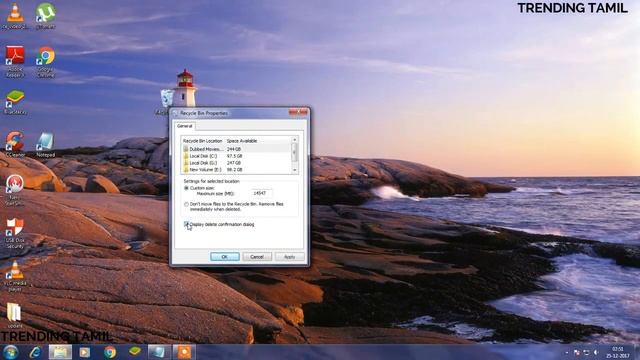Open the USB Disk Security shortcut
Image resolution: width=640 pixels, height=360 pixels.
[x=15, y=233]
